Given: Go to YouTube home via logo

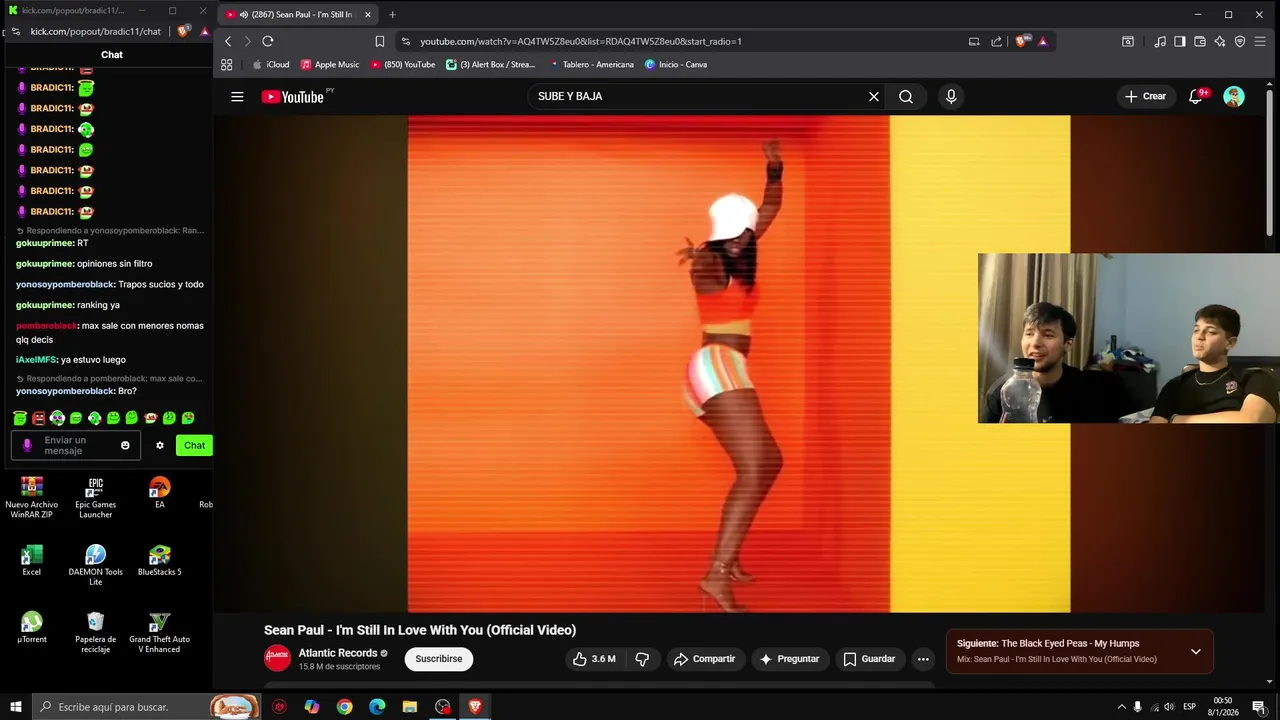Looking at the screenshot, I should pyautogui.click(x=293, y=97).
